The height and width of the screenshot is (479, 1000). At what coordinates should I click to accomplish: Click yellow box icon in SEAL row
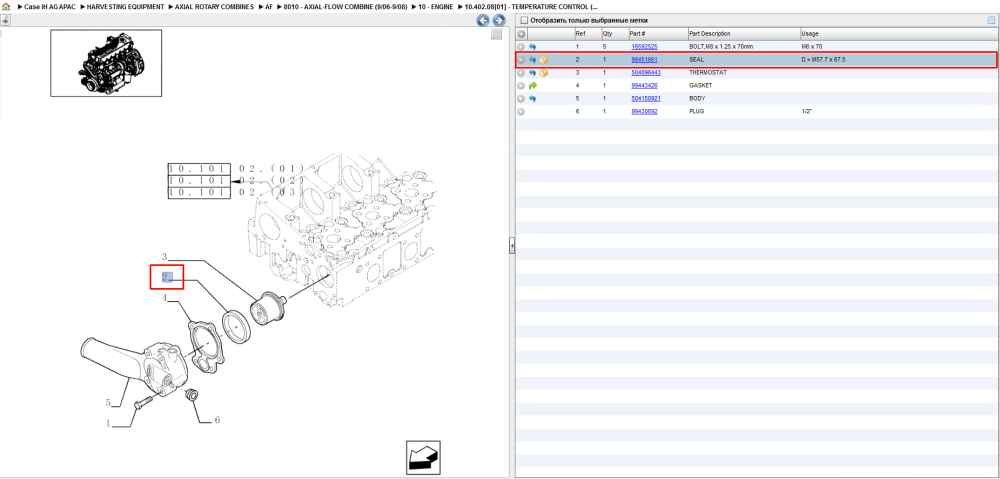(x=543, y=60)
